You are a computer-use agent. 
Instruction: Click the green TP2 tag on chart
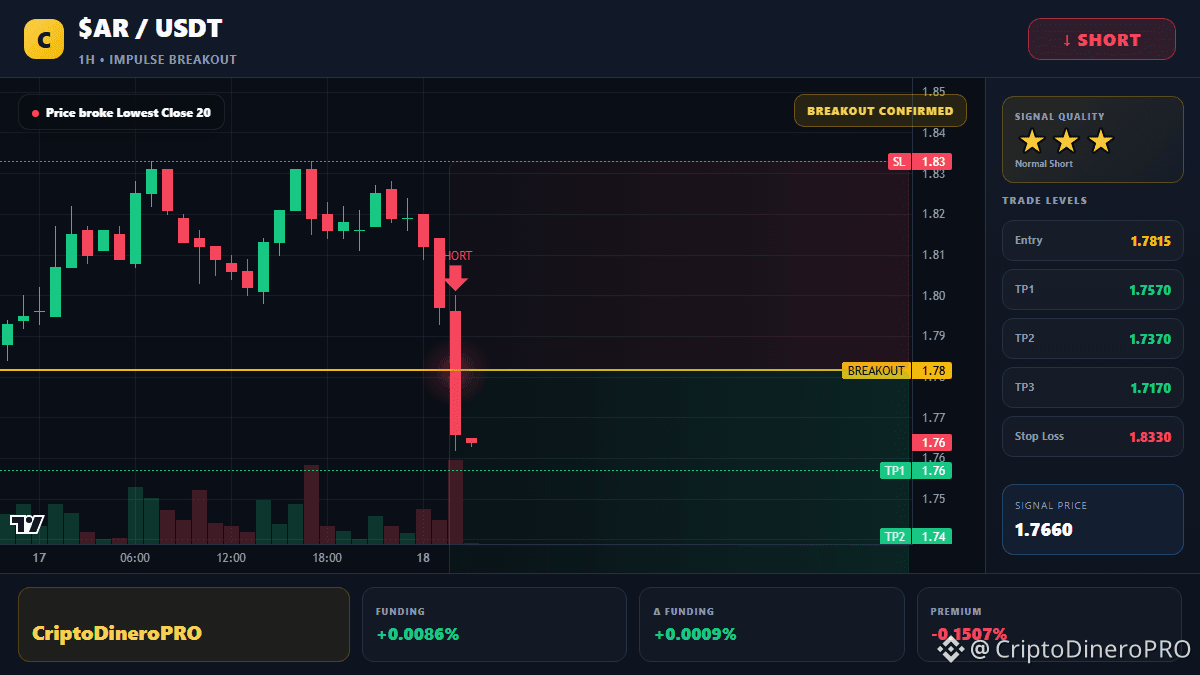[x=895, y=537]
